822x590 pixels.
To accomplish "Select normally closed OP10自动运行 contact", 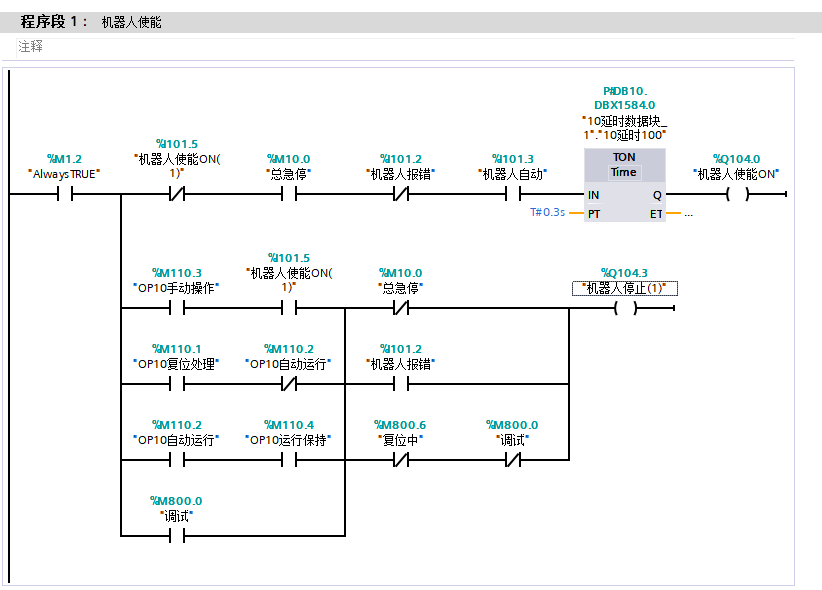I will [289, 384].
